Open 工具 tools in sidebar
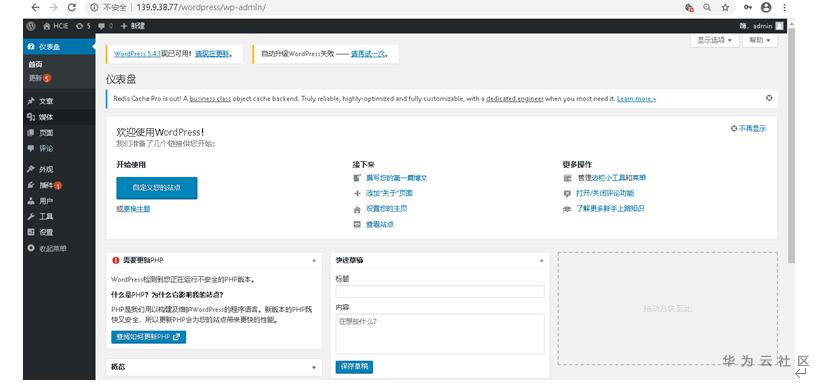The image size is (820, 383). click(59, 217)
